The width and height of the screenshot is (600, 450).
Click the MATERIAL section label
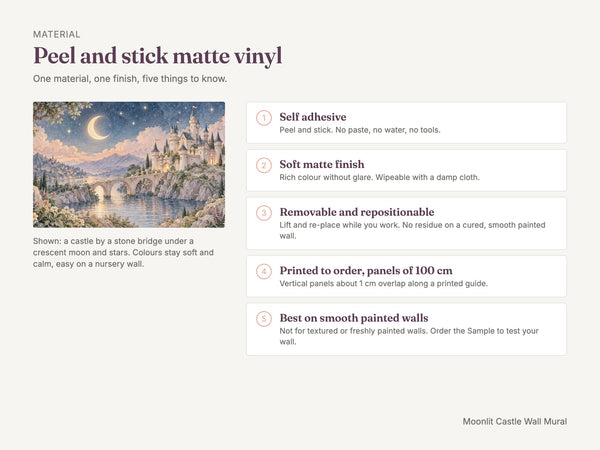[x=57, y=34]
